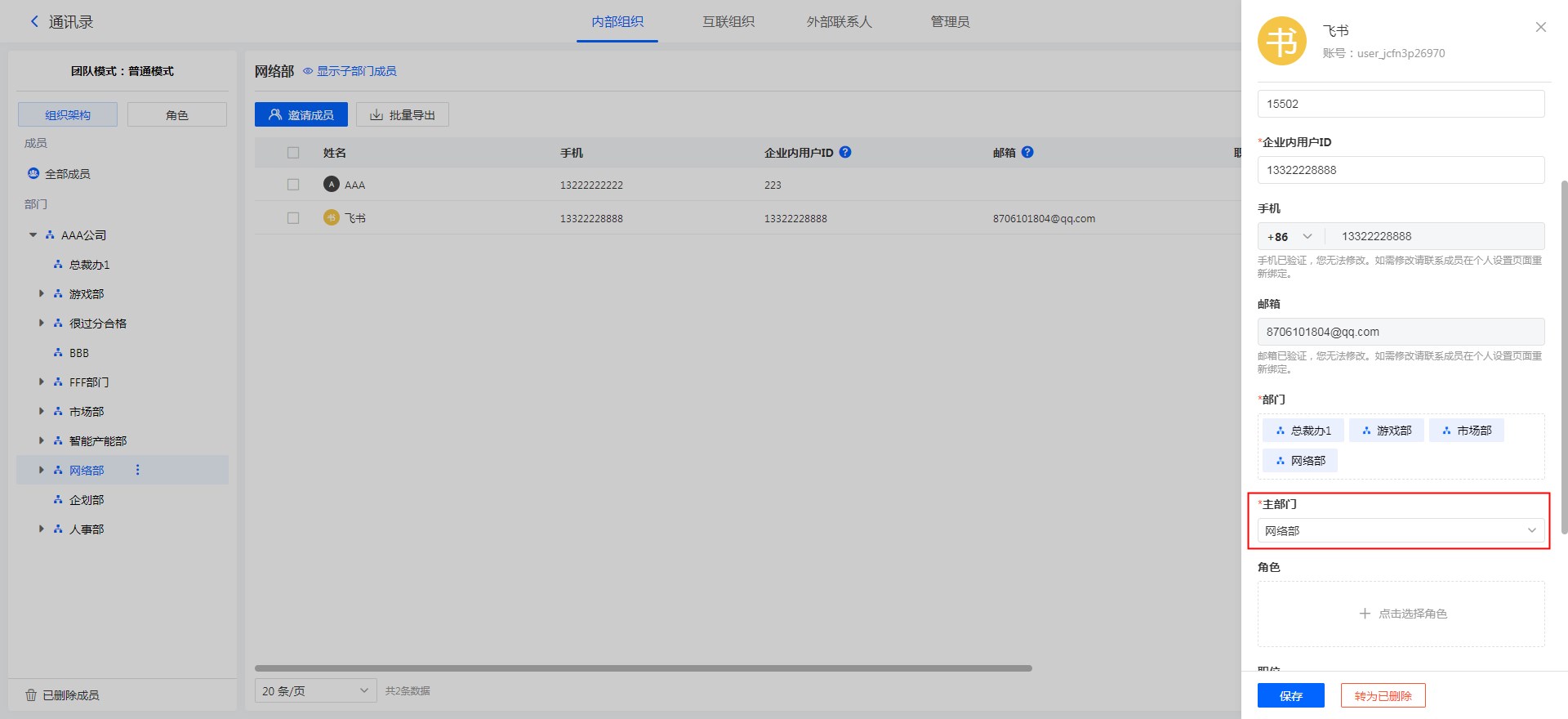Click the plus icon to select role
Viewport: 1568px width, 719px height.
pyautogui.click(x=1364, y=614)
